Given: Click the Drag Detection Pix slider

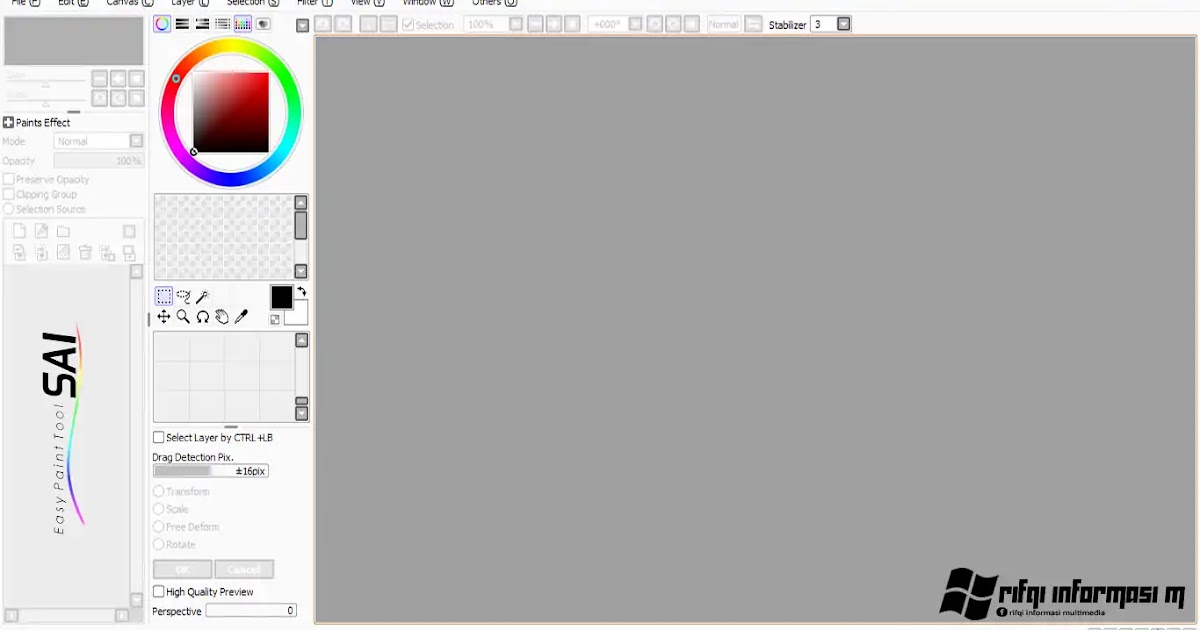Looking at the screenshot, I should (211, 471).
